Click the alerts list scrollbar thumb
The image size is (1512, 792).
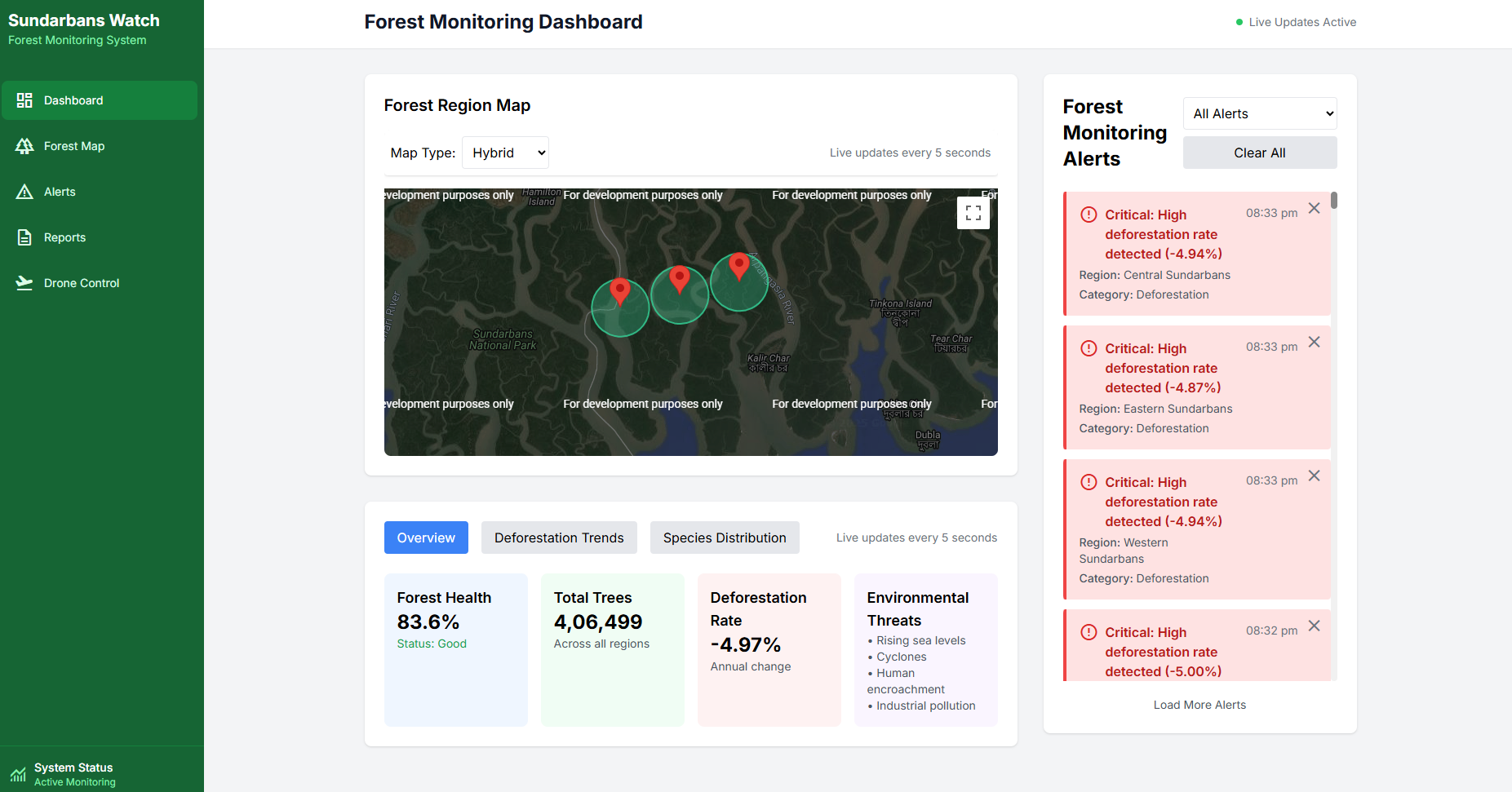tap(1333, 201)
